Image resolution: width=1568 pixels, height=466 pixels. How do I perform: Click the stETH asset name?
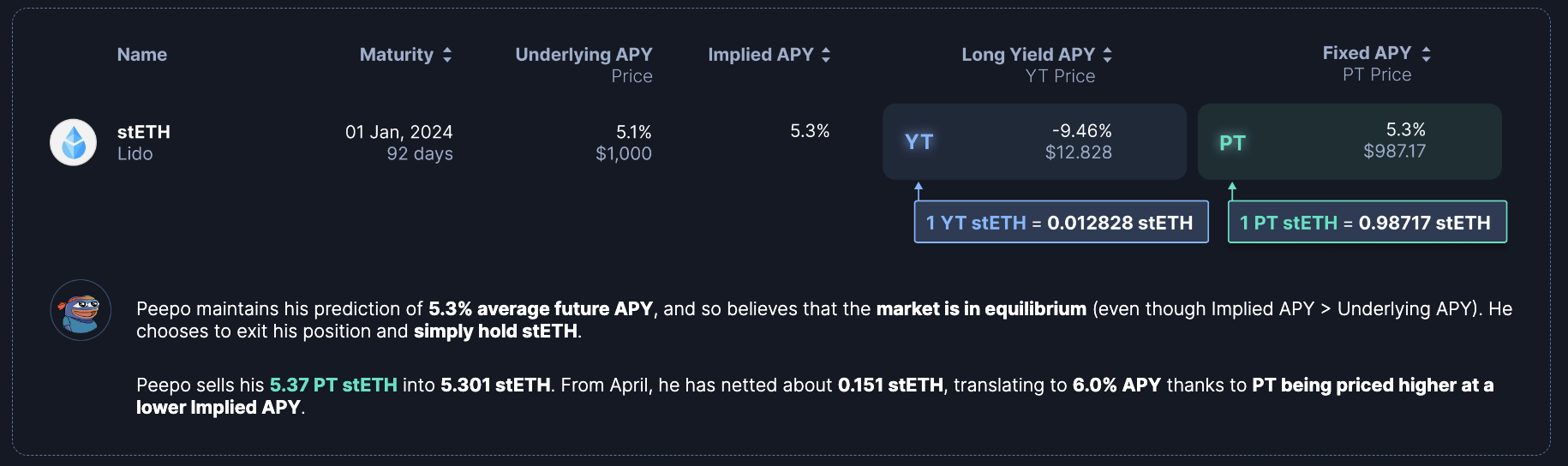pos(144,132)
